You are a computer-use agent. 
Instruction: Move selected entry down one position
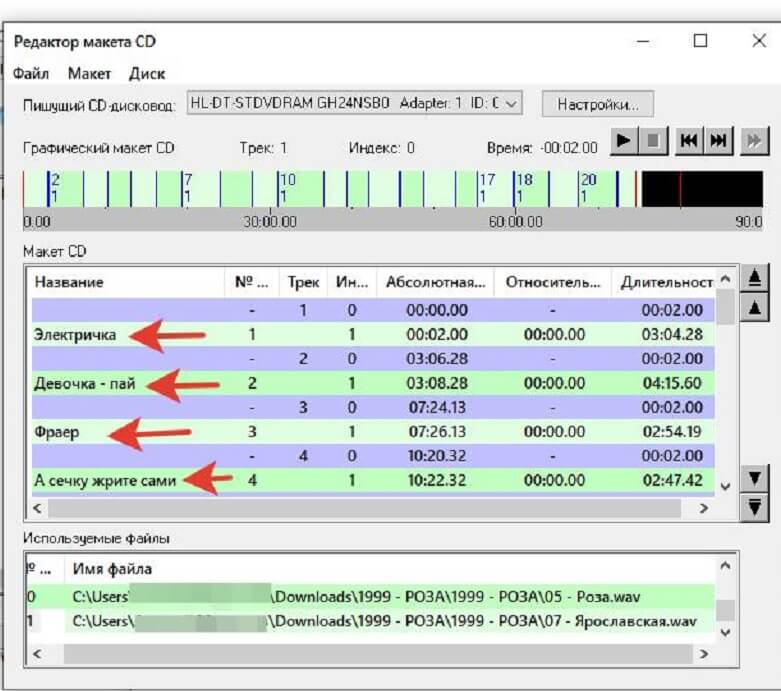coord(755,479)
